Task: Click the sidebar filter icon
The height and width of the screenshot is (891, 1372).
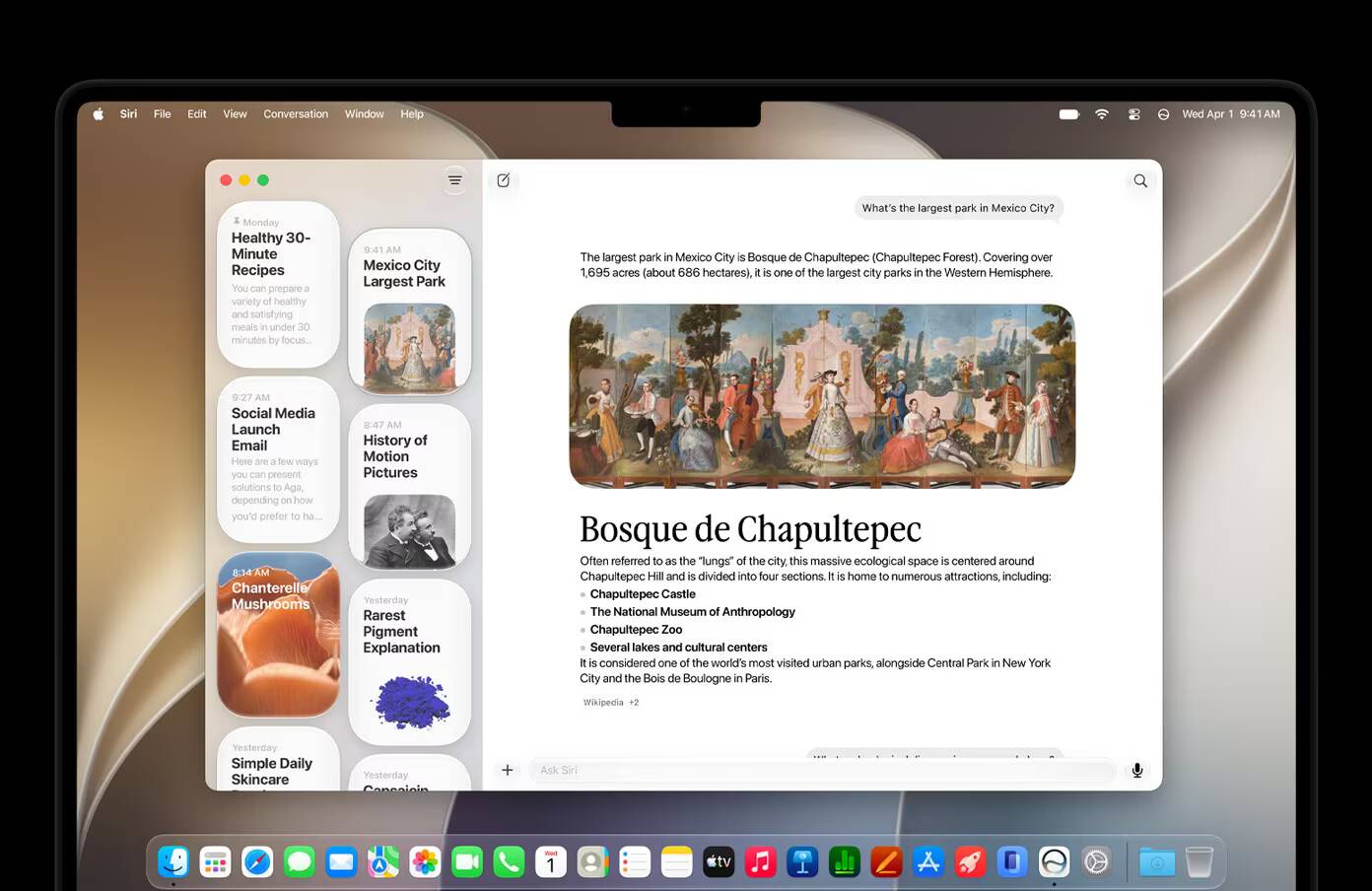Action: tap(454, 179)
